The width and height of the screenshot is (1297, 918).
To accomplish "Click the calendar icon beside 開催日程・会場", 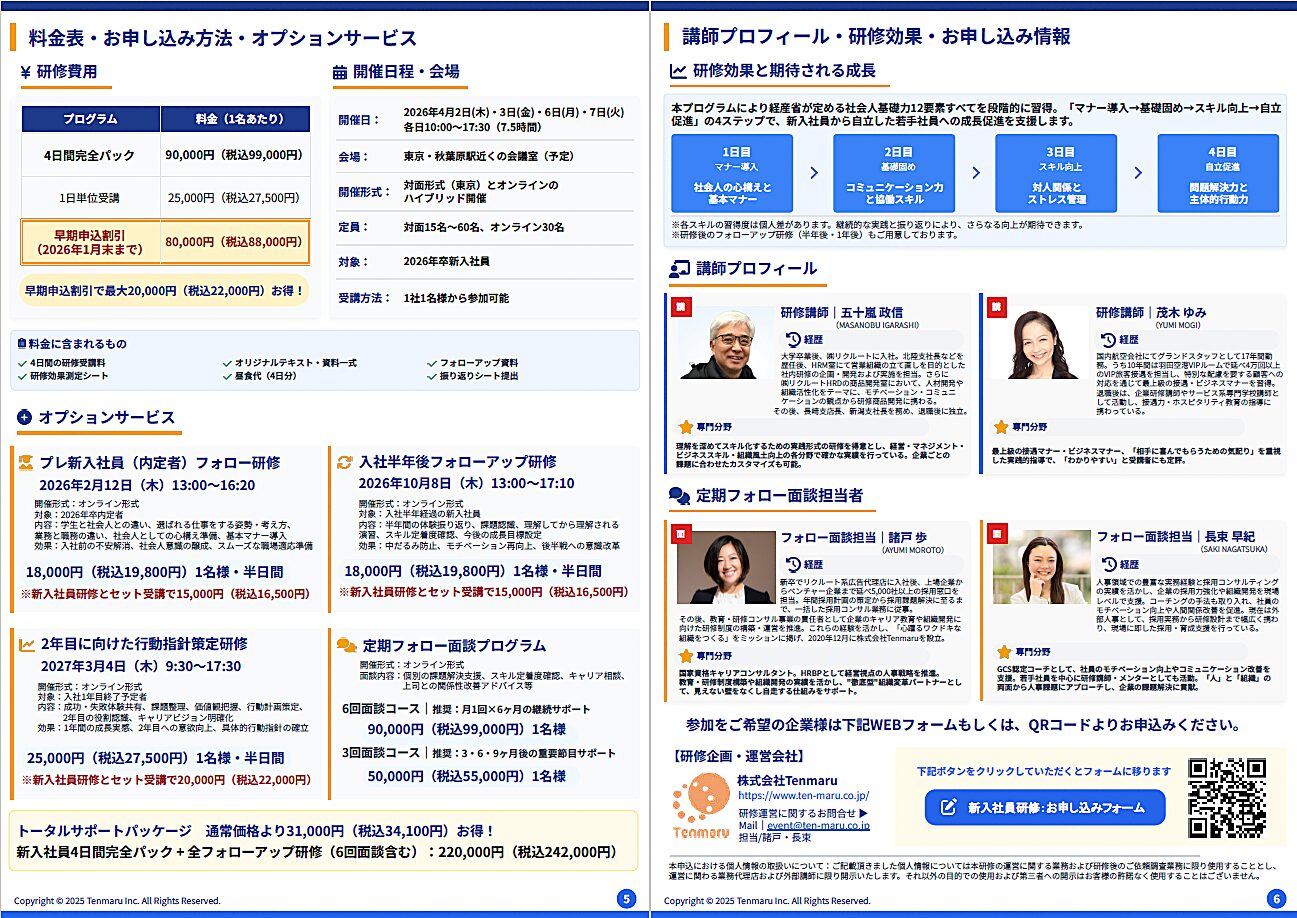I will pos(340,72).
